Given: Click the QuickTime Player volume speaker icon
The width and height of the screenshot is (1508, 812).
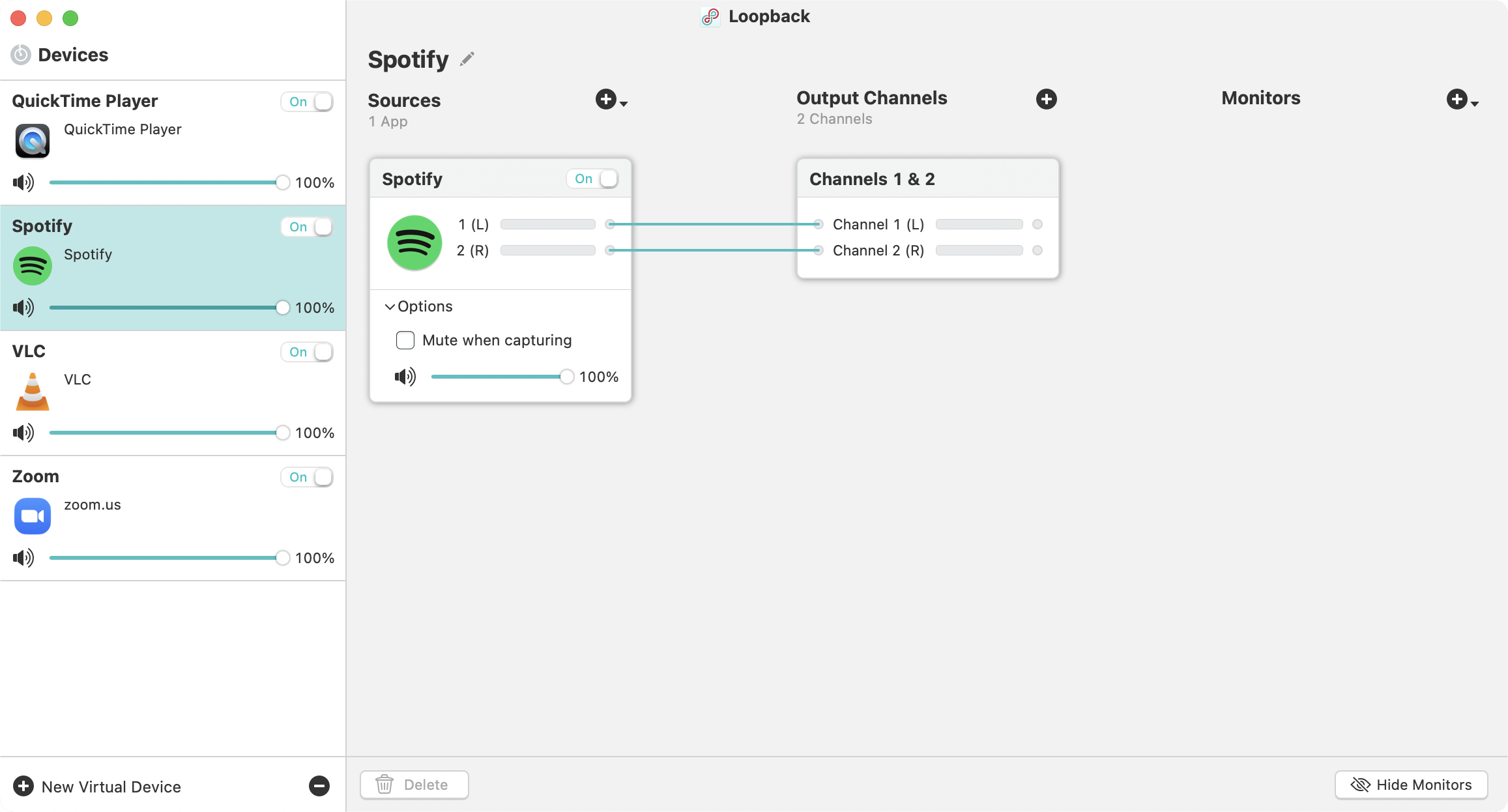Looking at the screenshot, I should click(x=23, y=182).
